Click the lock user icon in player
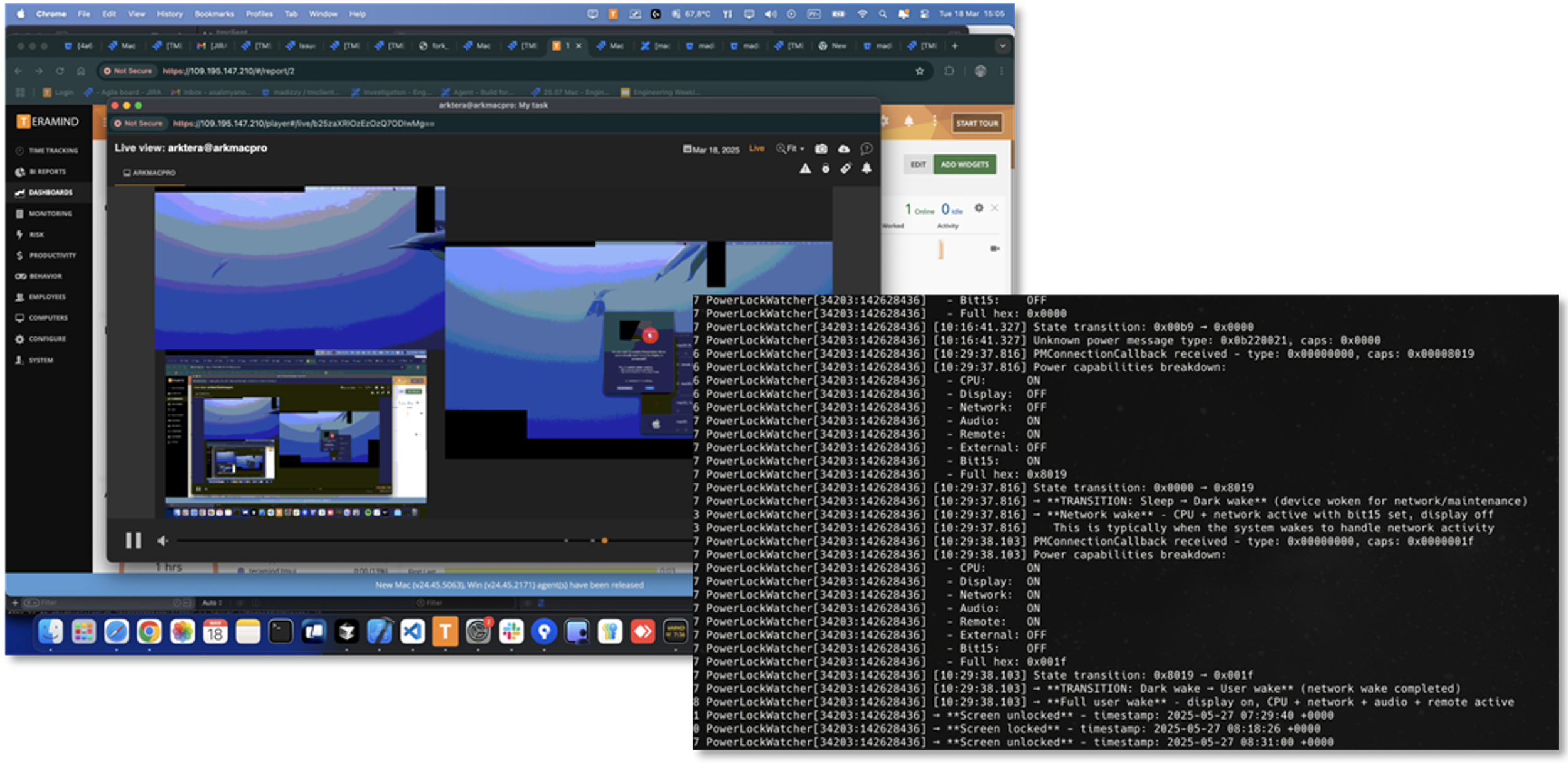Screen dimensions: 1568x763 click(826, 168)
